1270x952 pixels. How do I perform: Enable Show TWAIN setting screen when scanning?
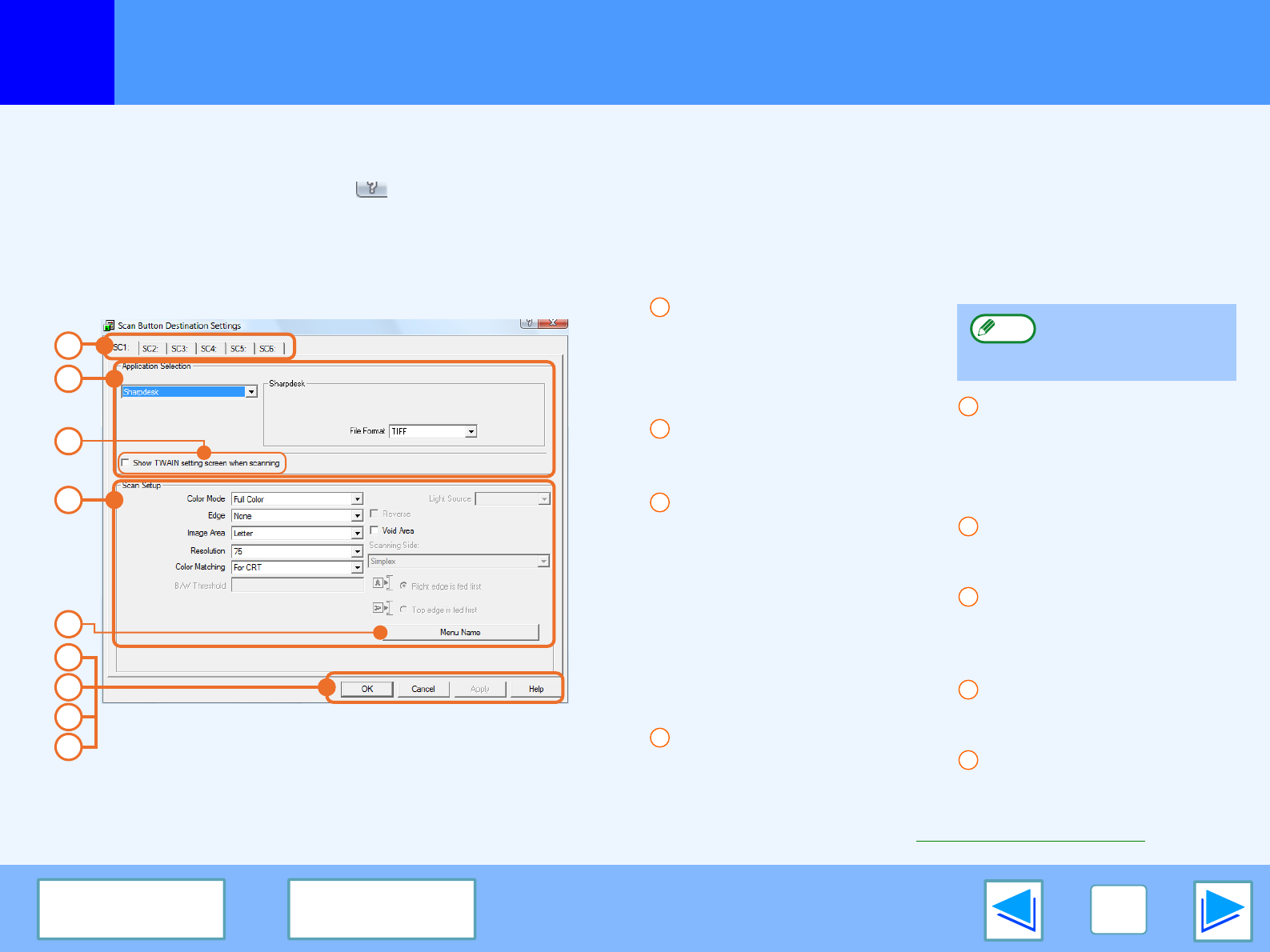point(126,462)
